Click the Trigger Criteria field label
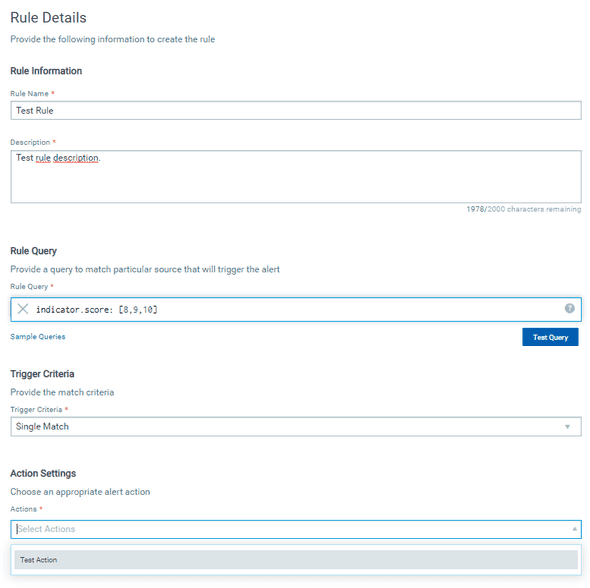 point(36,409)
